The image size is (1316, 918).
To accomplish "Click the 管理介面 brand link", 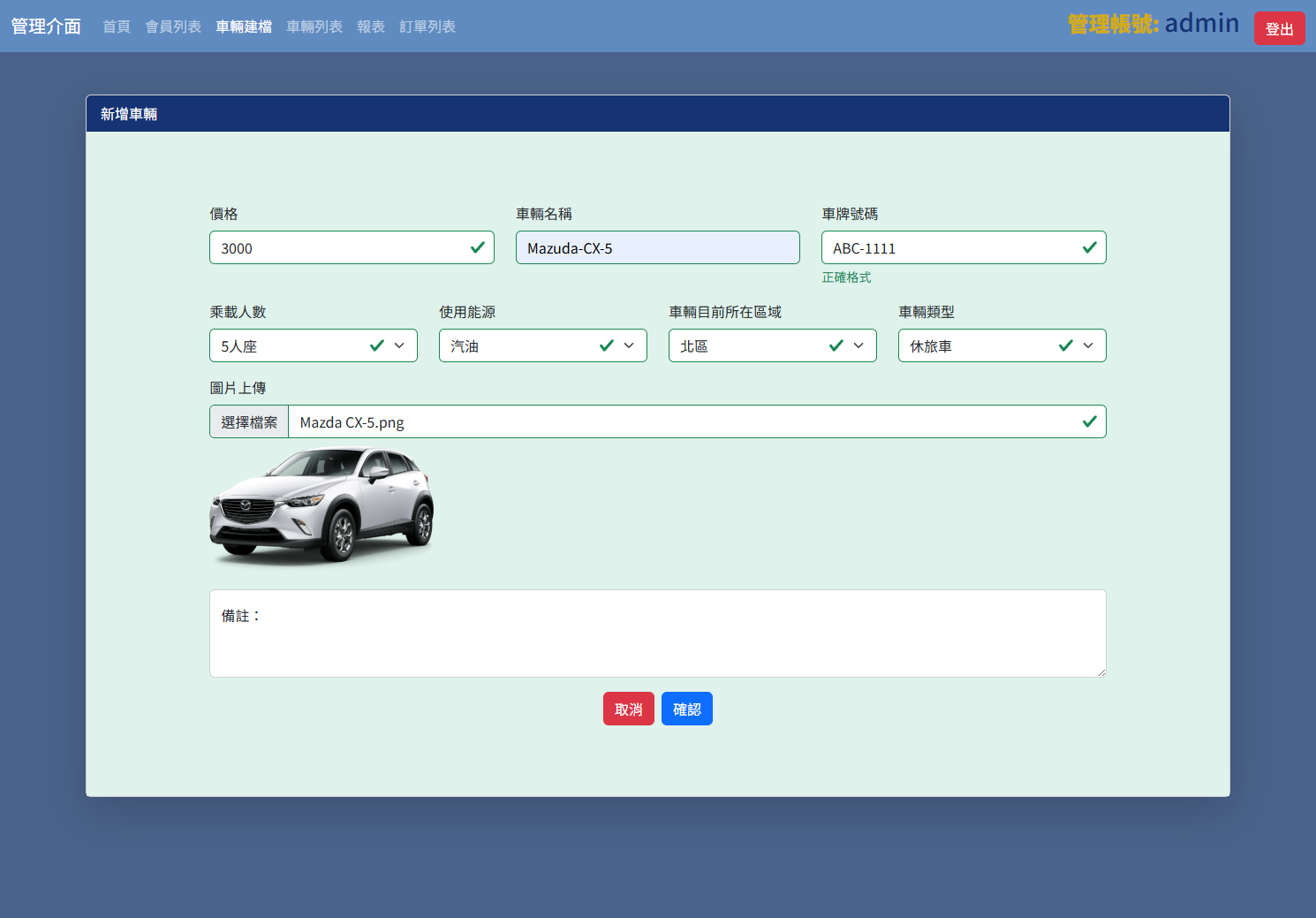I will (x=46, y=27).
